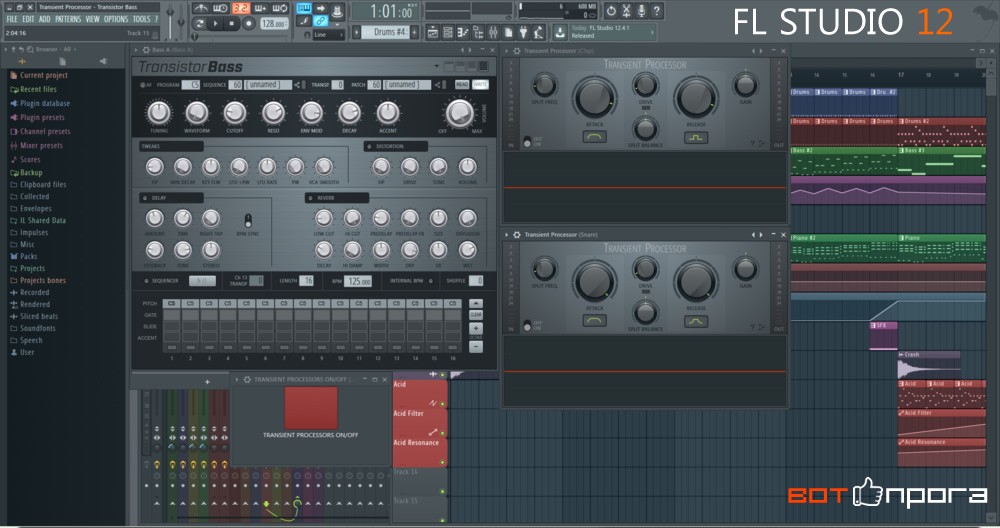
Task: Expand the Channel presets folder
Action: pyautogui.click(x=45, y=131)
